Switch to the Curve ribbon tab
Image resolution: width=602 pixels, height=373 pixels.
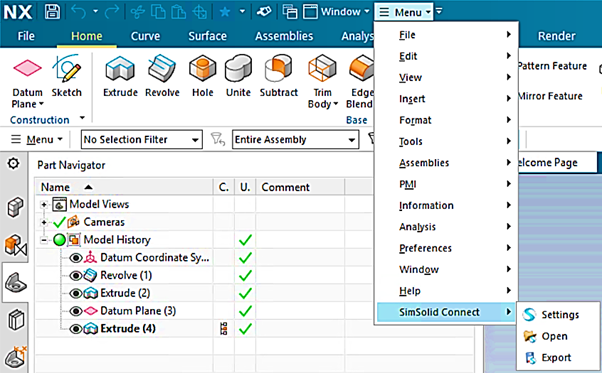tap(145, 36)
